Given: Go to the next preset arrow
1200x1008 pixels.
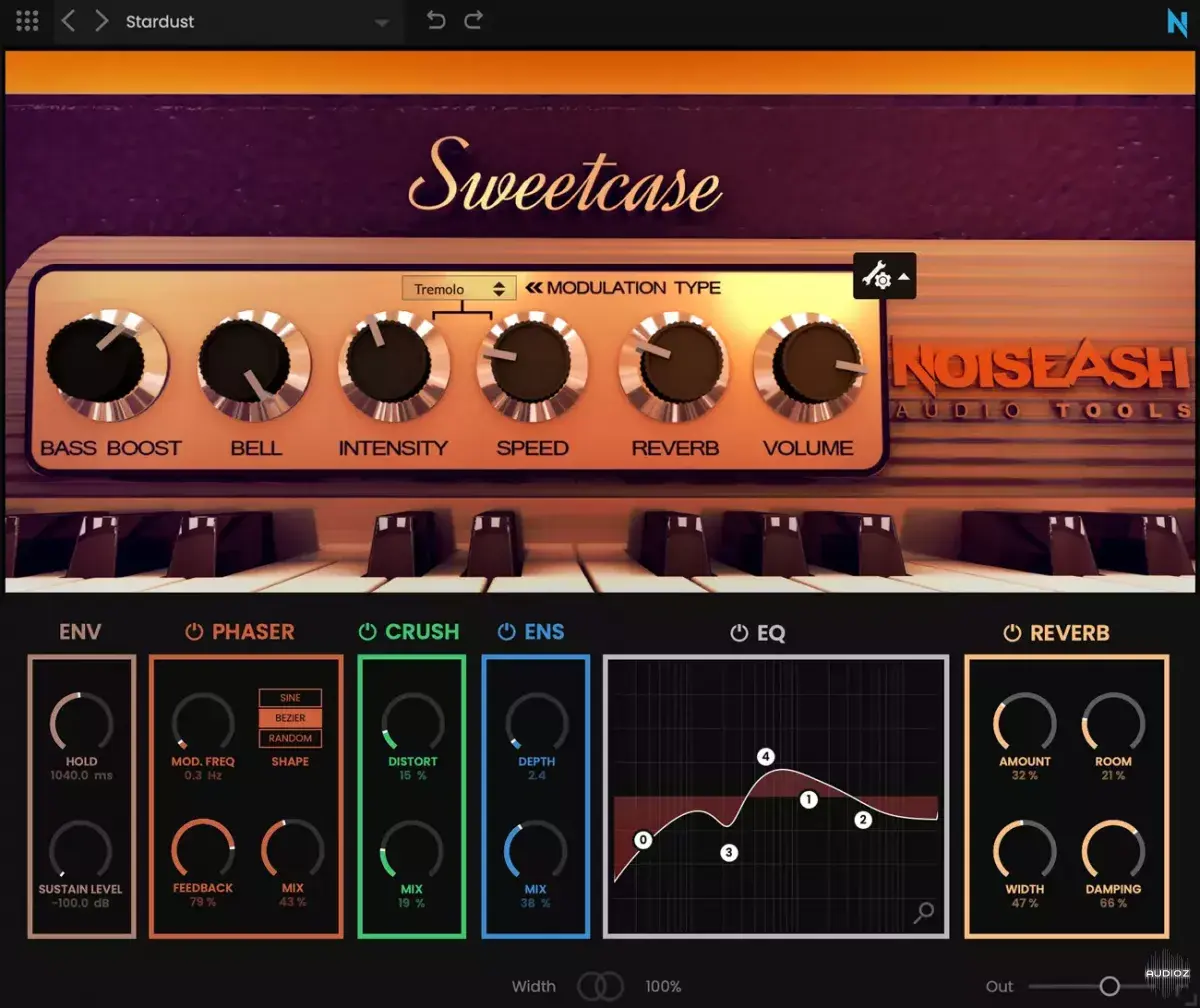Looking at the screenshot, I should click(101, 21).
